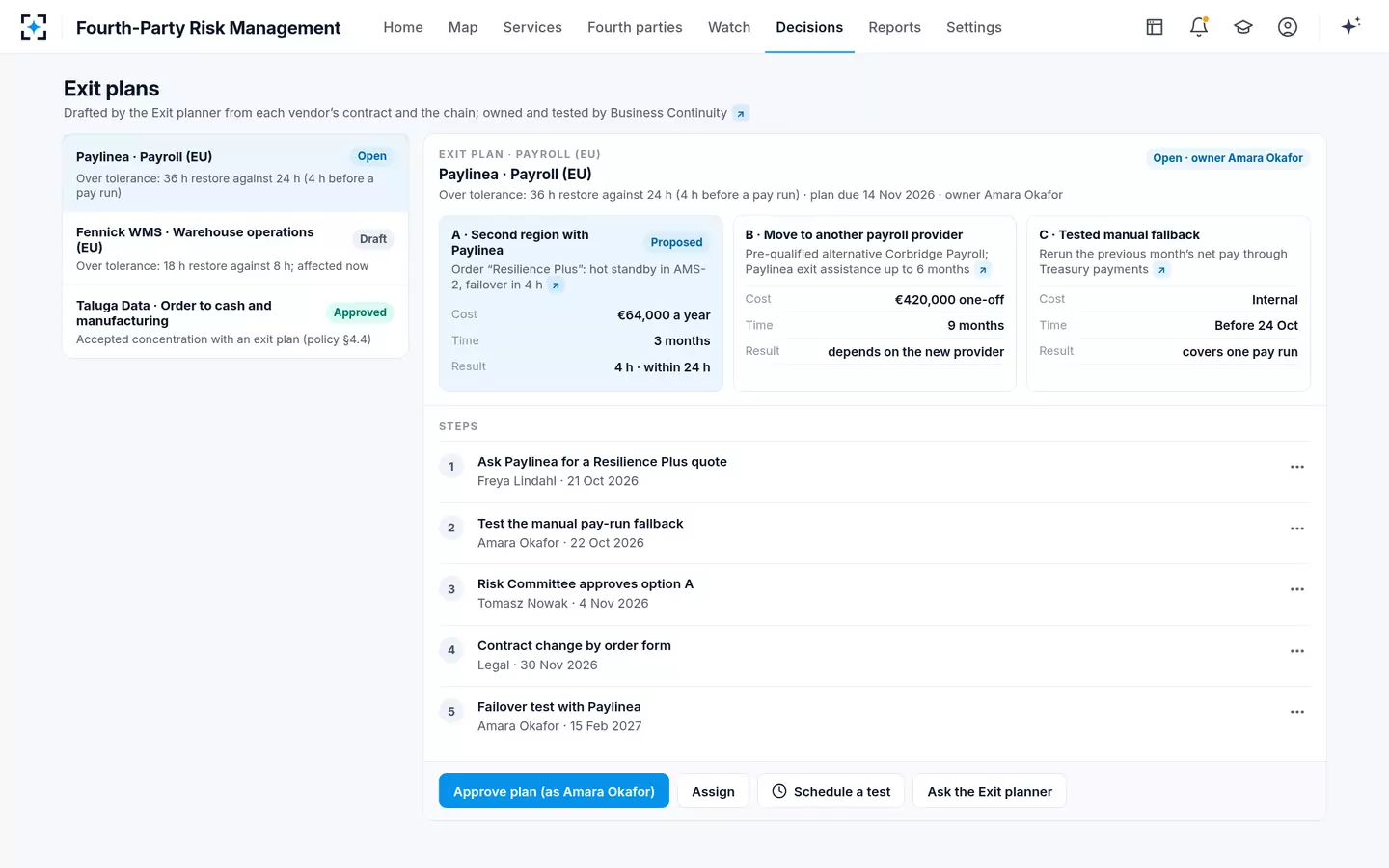1389x868 pixels.
Task: Click the Draft badge on Fennick WMS
Action: [x=373, y=239]
